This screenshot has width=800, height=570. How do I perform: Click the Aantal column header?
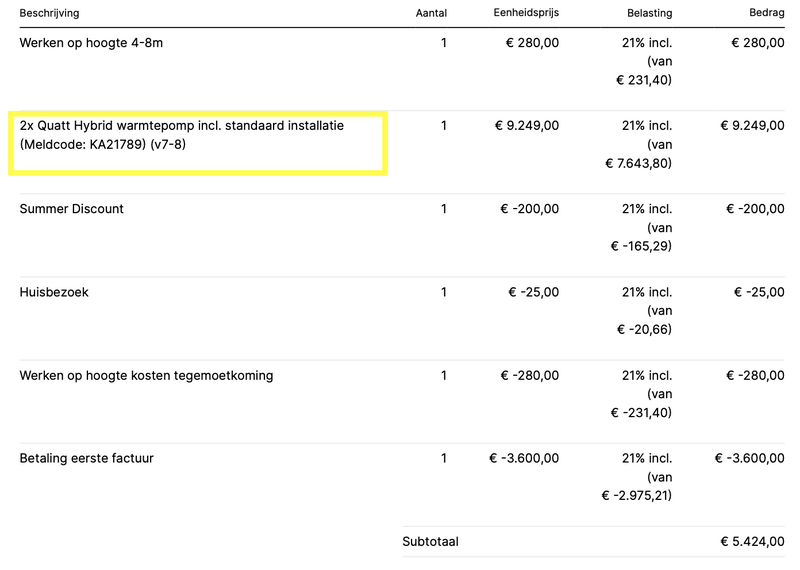click(x=431, y=13)
